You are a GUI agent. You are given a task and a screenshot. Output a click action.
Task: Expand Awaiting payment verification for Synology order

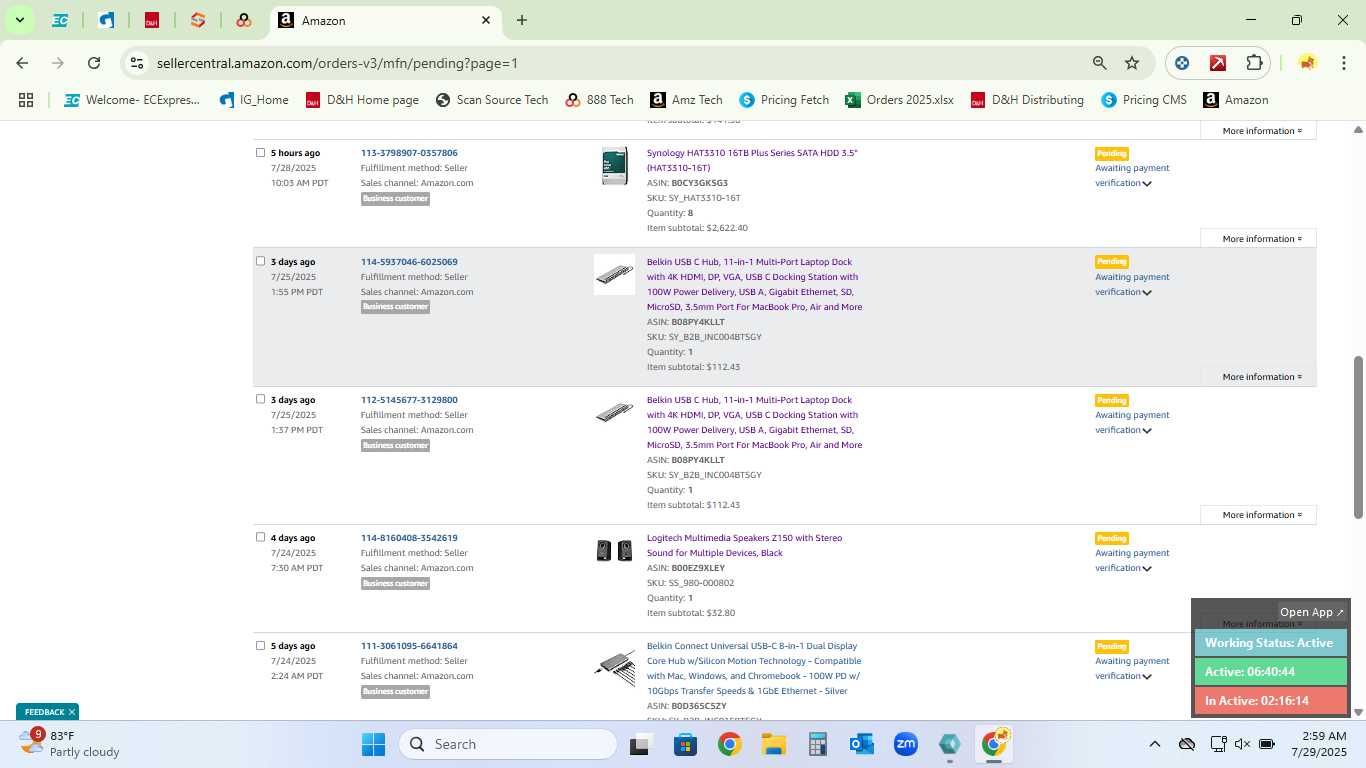tap(1132, 176)
